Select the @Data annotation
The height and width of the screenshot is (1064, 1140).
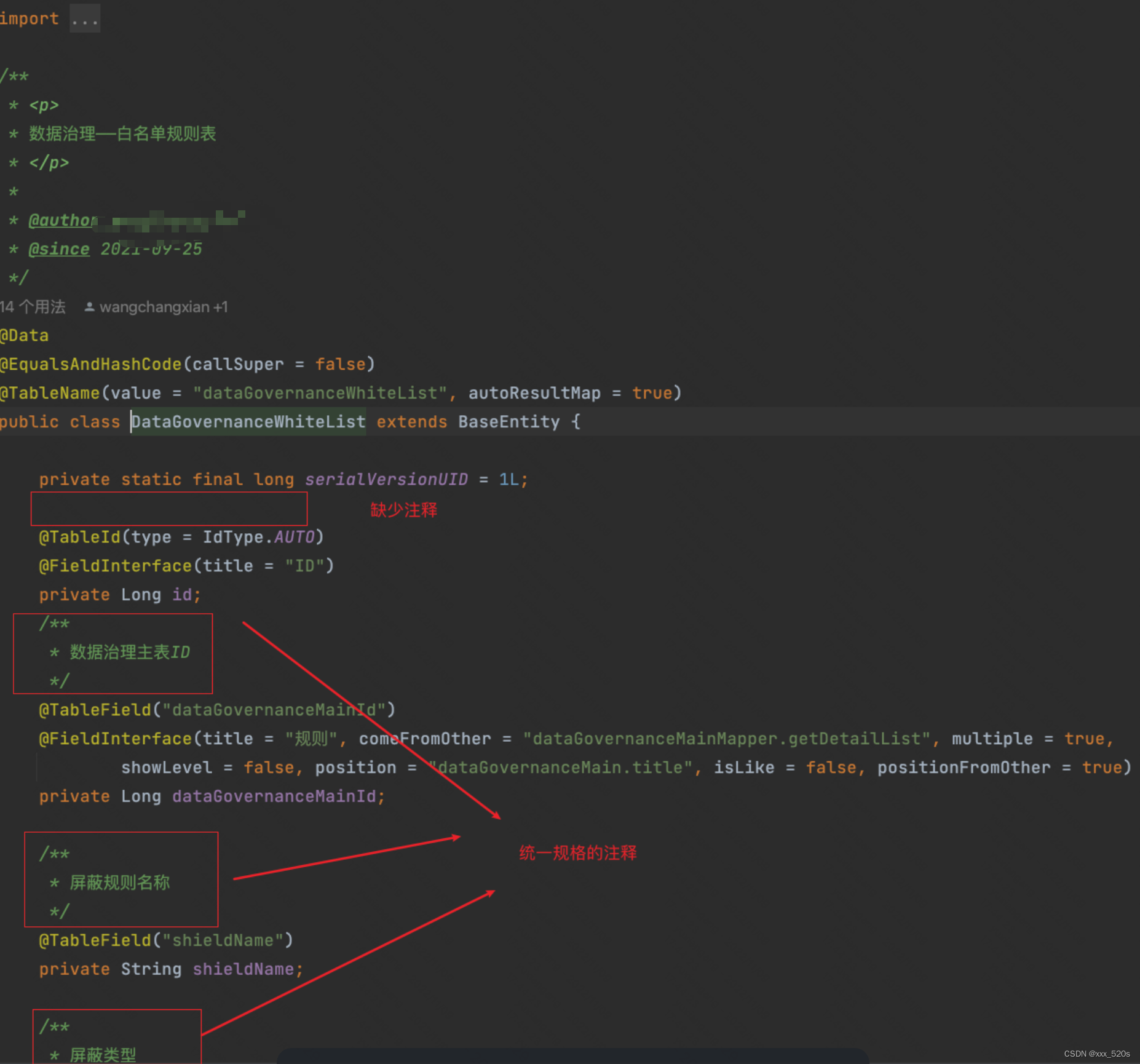pyautogui.click(x=25, y=335)
